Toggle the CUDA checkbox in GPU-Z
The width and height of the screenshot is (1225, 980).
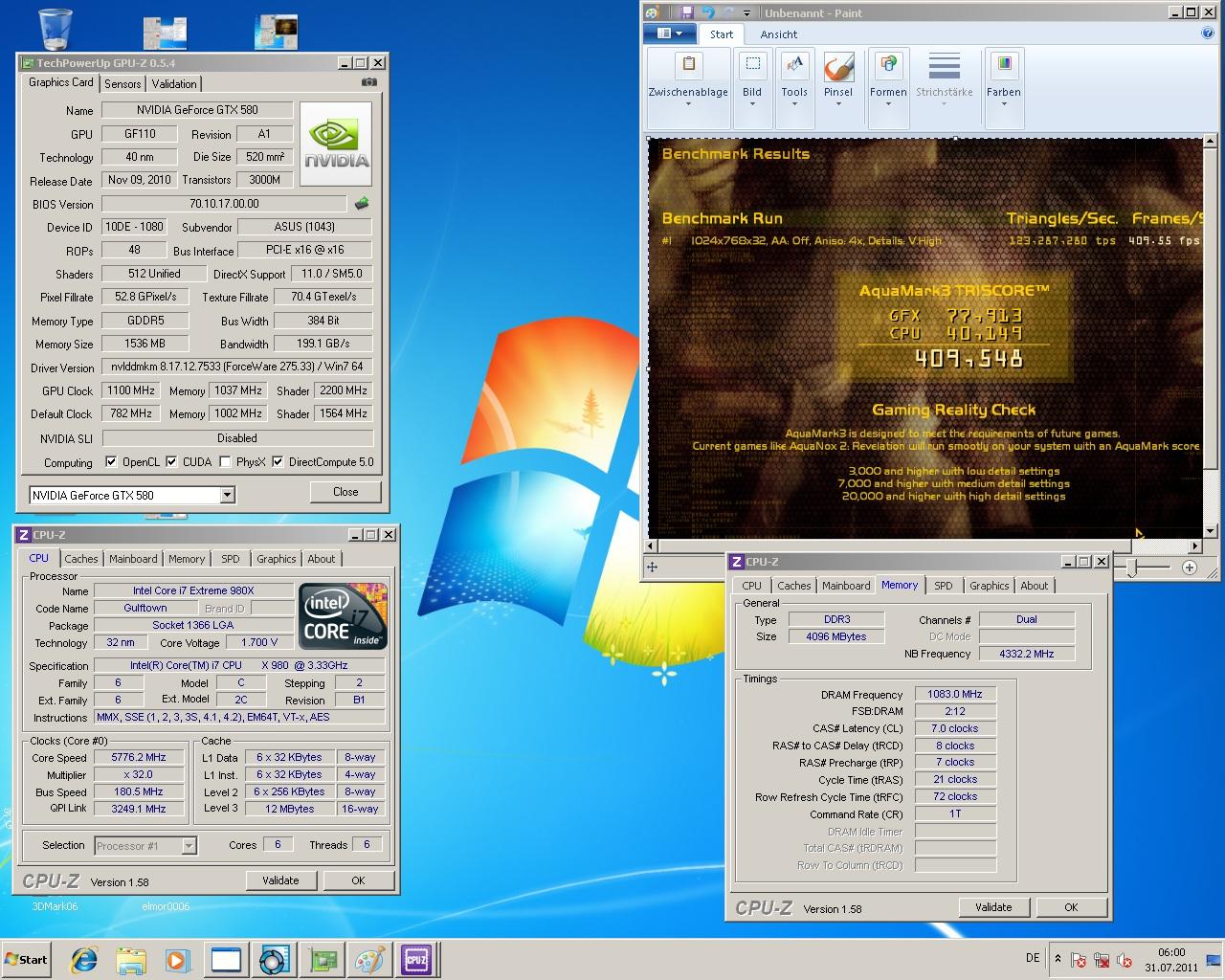click(171, 462)
